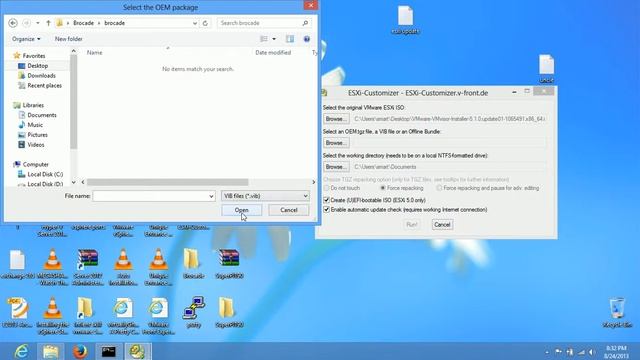
Task: Toggle the preview pane icon
Action: tap(290, 39)
